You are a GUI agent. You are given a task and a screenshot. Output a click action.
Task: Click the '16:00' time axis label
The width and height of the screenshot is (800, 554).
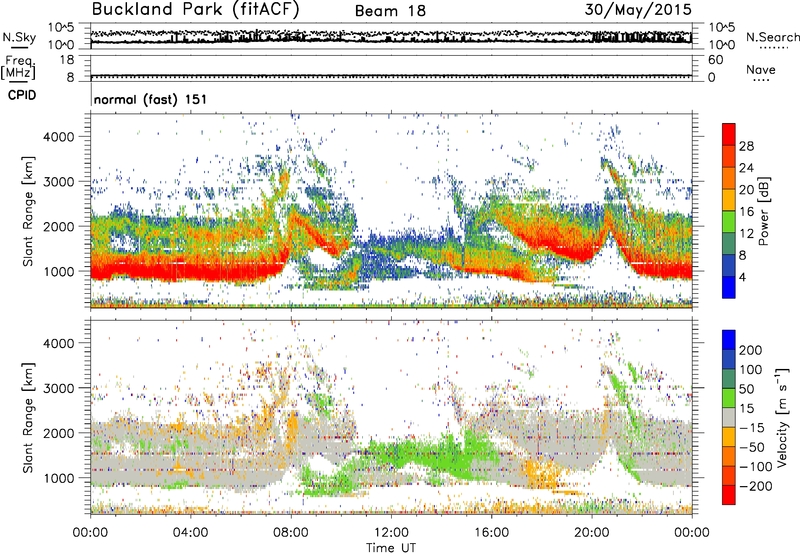click(x=491, y=533)
